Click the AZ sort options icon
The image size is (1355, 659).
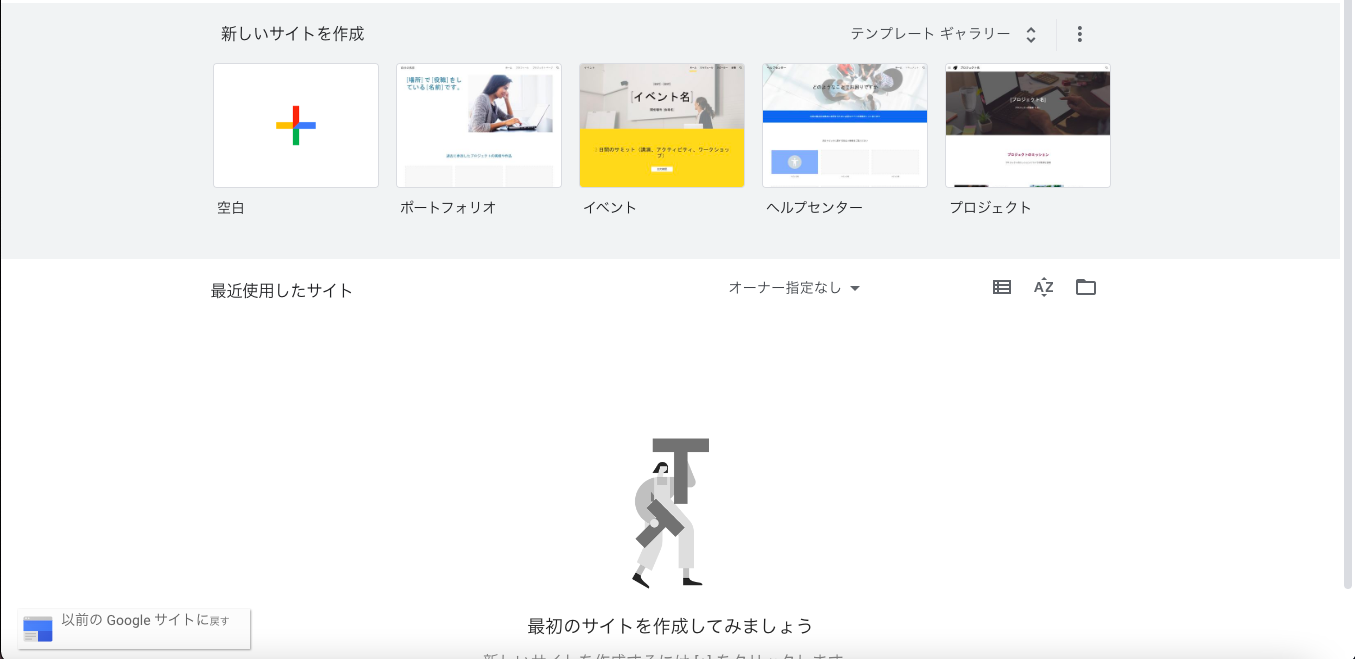point(1044,287)
